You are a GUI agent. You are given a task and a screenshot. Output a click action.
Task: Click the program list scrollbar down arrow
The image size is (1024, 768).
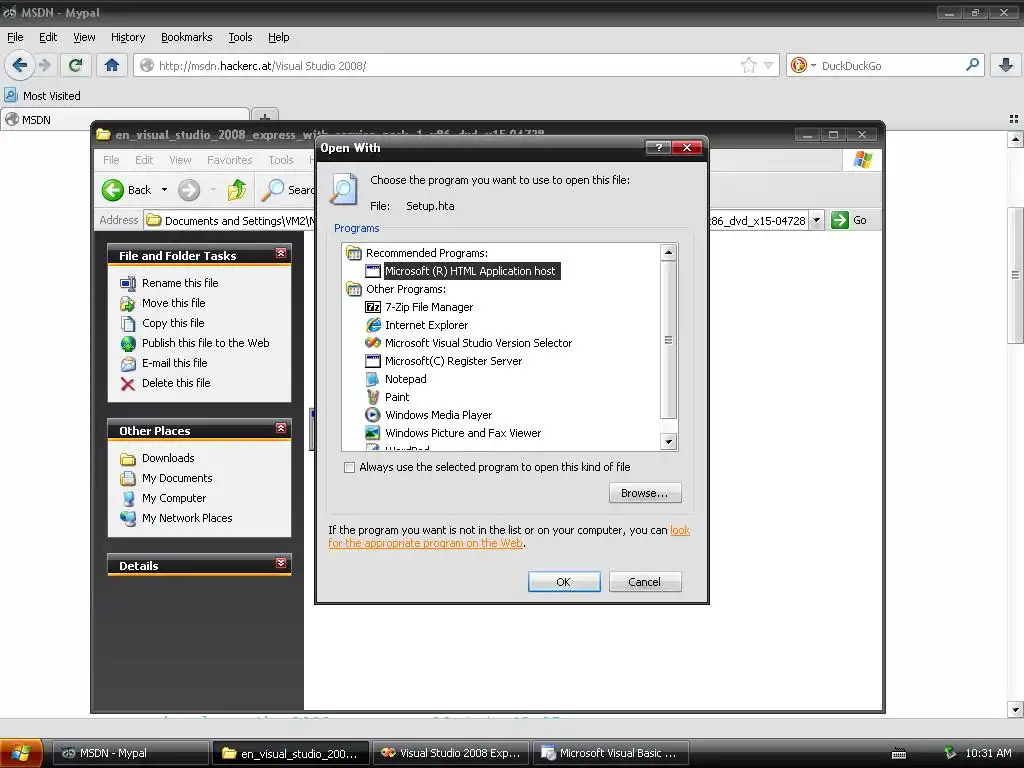click(668, 442)
